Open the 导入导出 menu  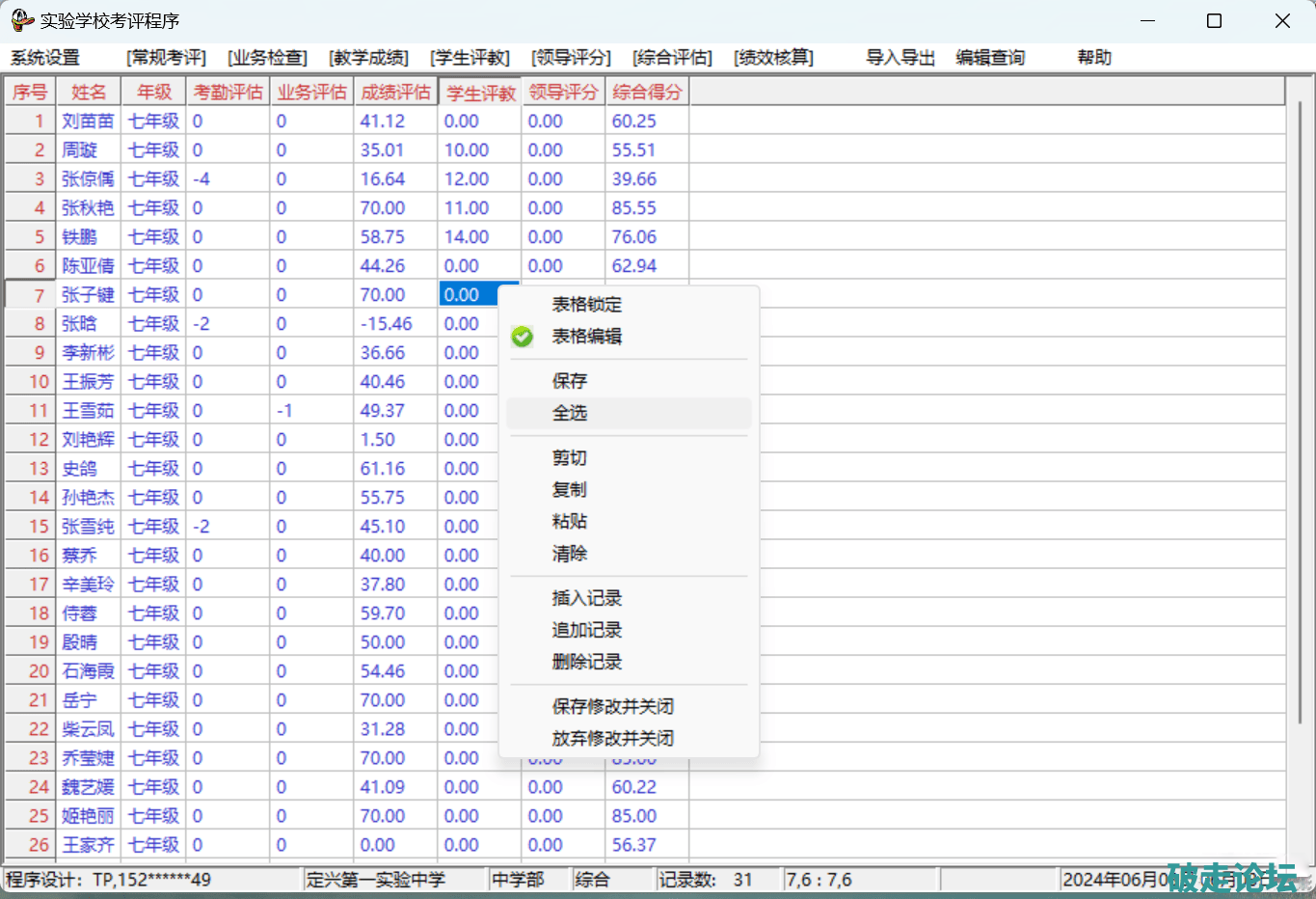(x=900, y=58)
